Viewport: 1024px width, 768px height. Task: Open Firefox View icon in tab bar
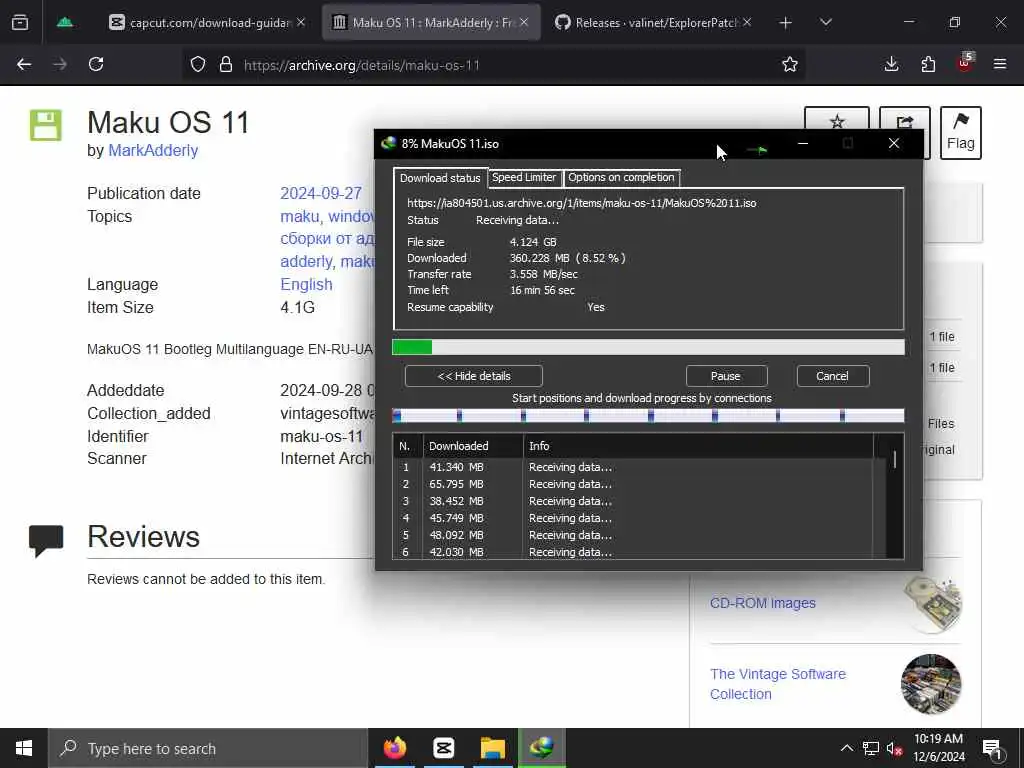pyautogui.click(x=20, y=22)
